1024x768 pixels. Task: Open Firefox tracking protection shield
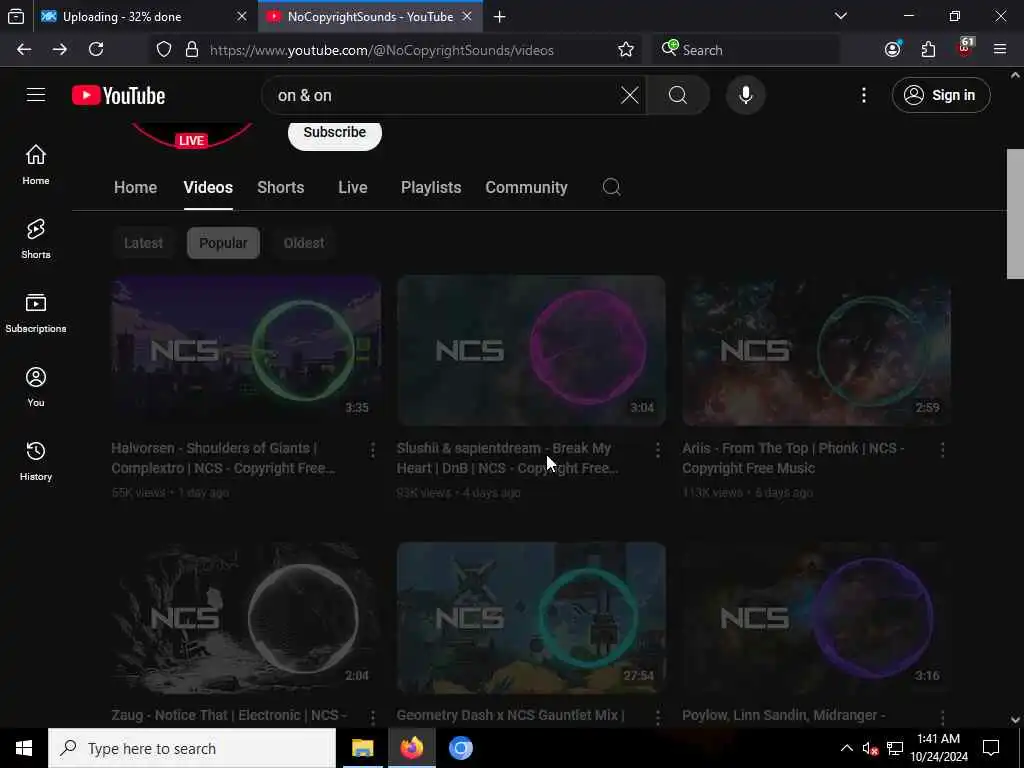[164, 50]
